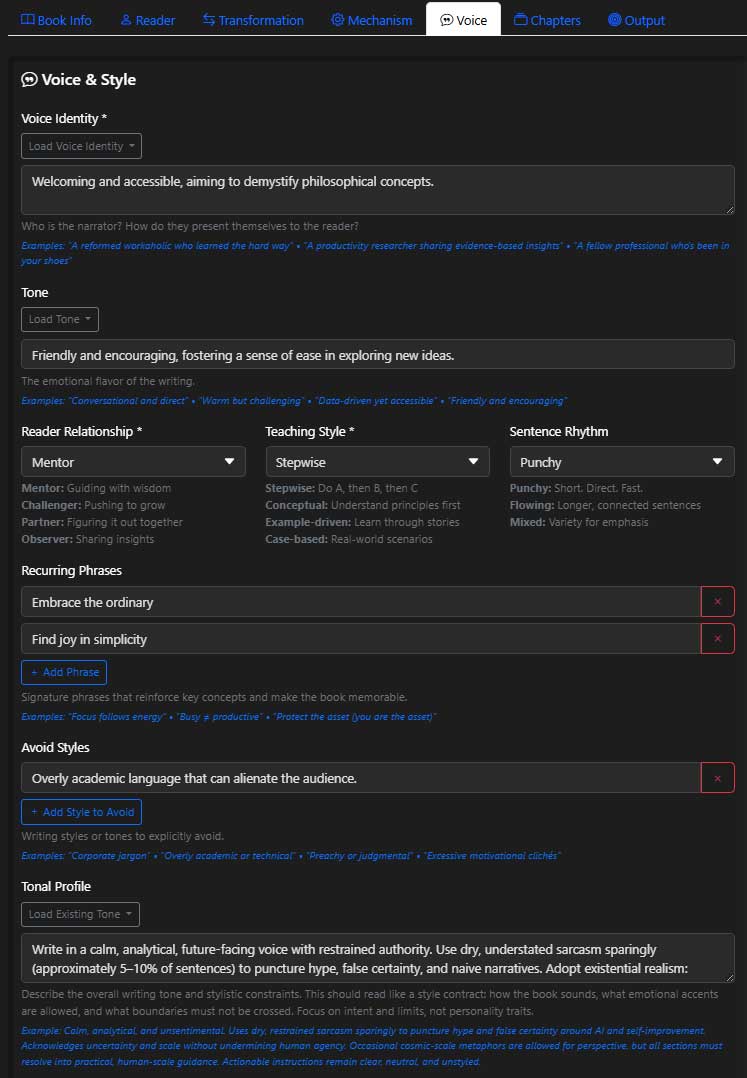The image size is (747, 1078).
Task: Remove the 'Embrace the ordinary' phrase
Action: [x=717, y=602]
